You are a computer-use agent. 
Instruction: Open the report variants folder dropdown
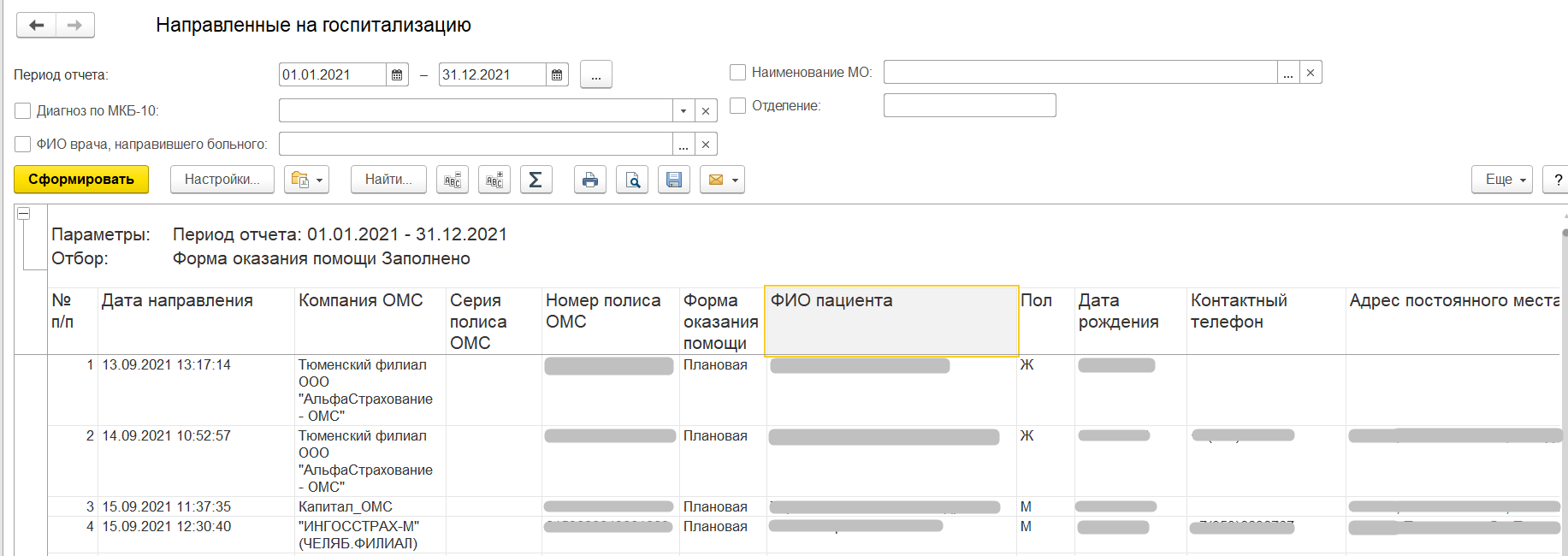(x=306, y=180)
